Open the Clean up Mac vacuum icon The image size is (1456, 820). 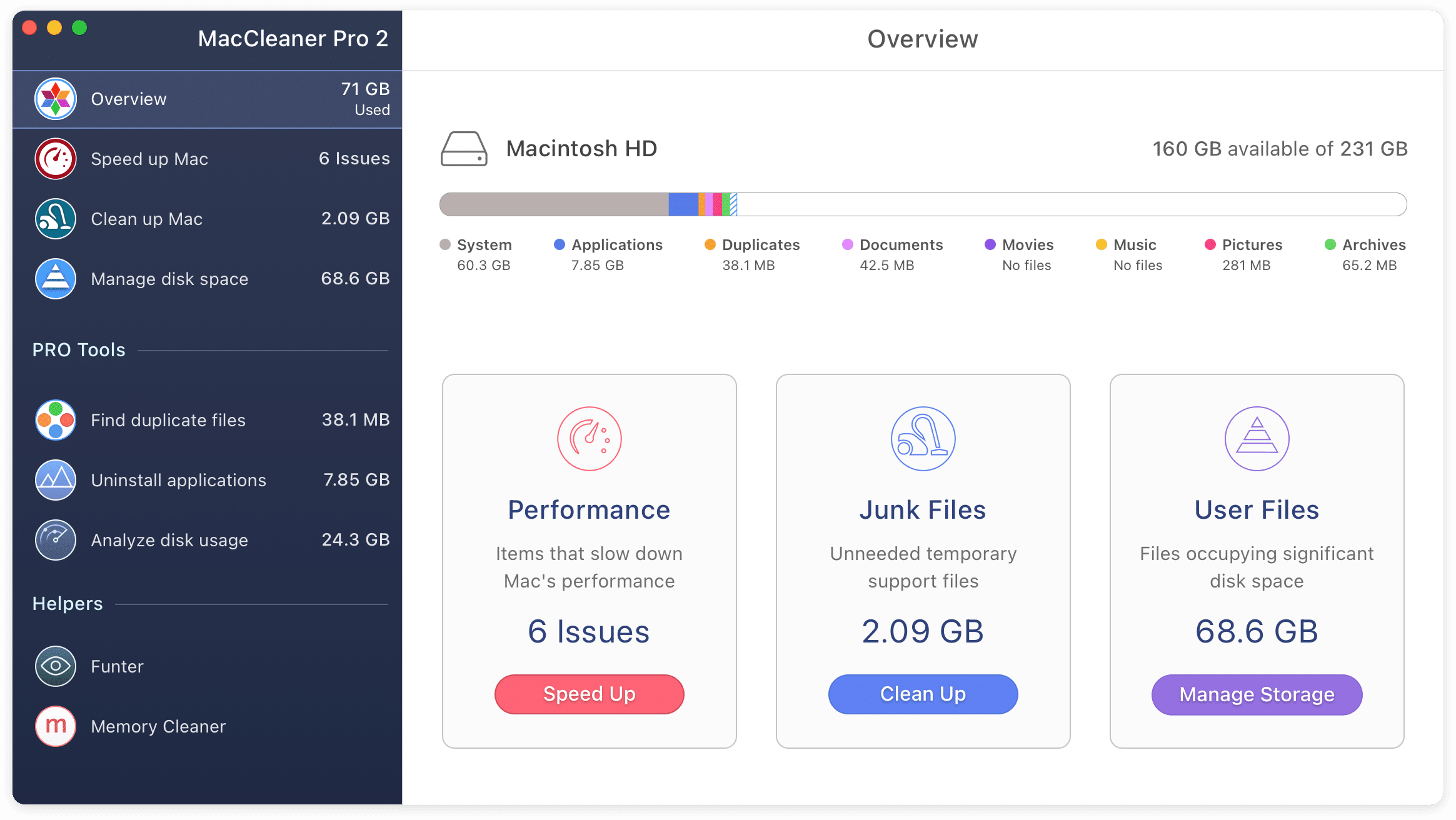pos(56,218)
